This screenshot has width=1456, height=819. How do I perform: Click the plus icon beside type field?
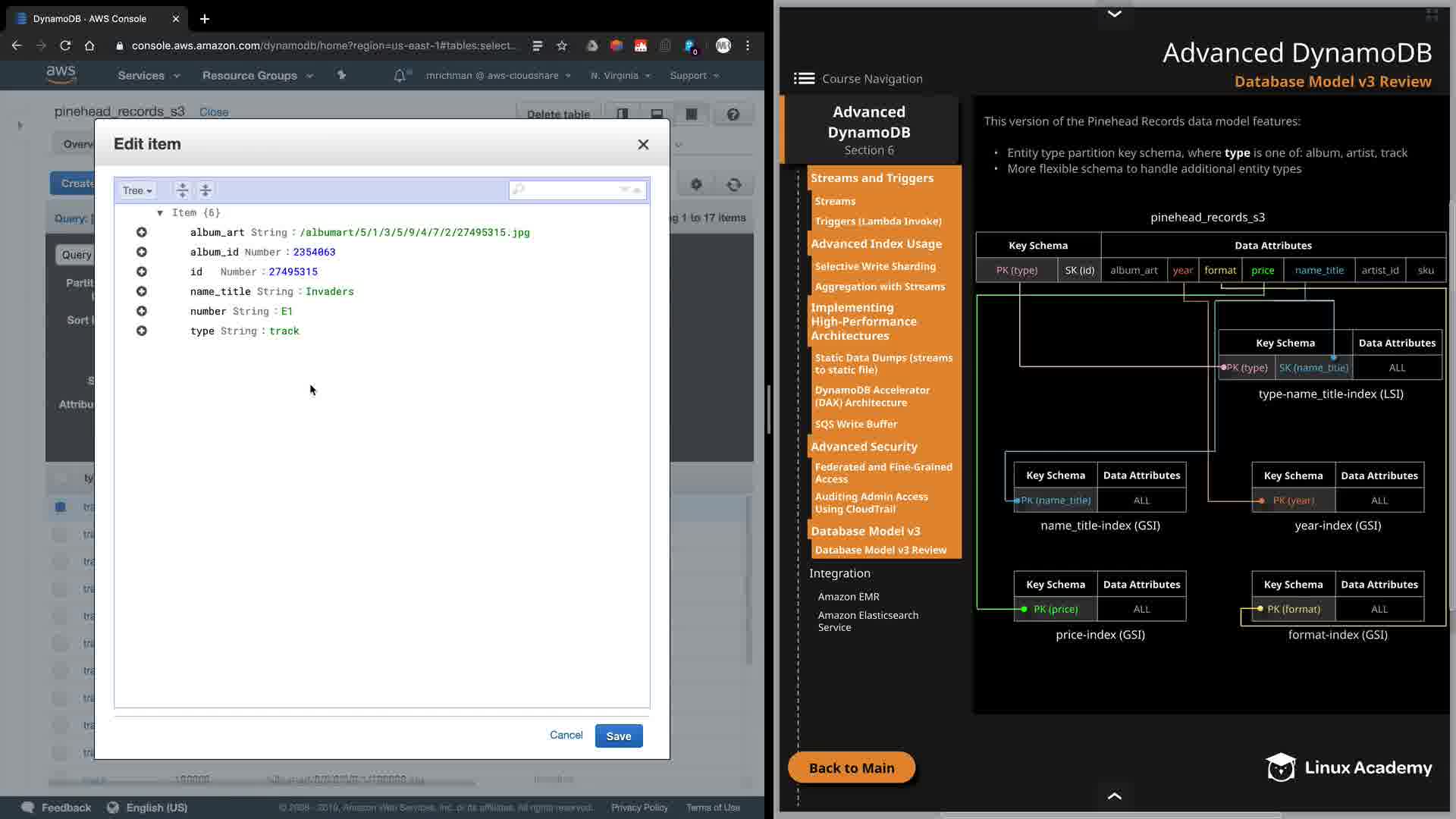pos(141,331)
